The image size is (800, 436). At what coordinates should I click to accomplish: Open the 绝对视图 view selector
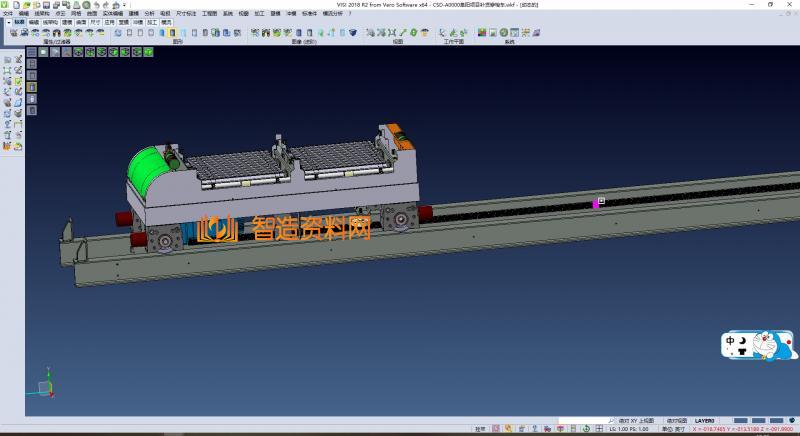click(678, 421)
